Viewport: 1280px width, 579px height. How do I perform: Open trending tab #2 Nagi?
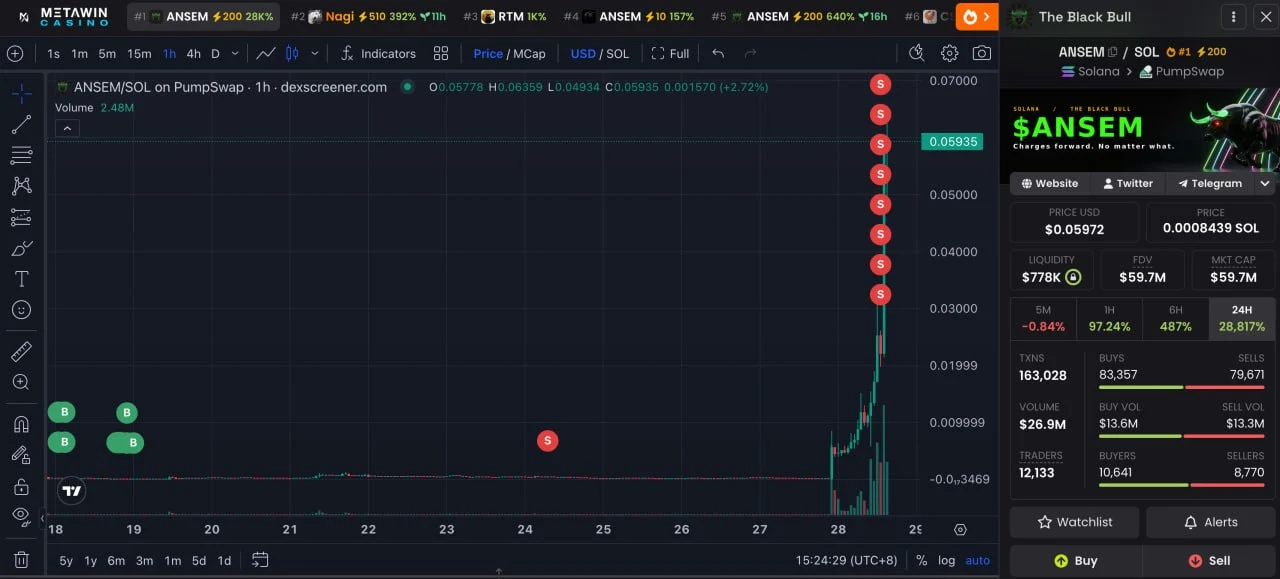368,16
